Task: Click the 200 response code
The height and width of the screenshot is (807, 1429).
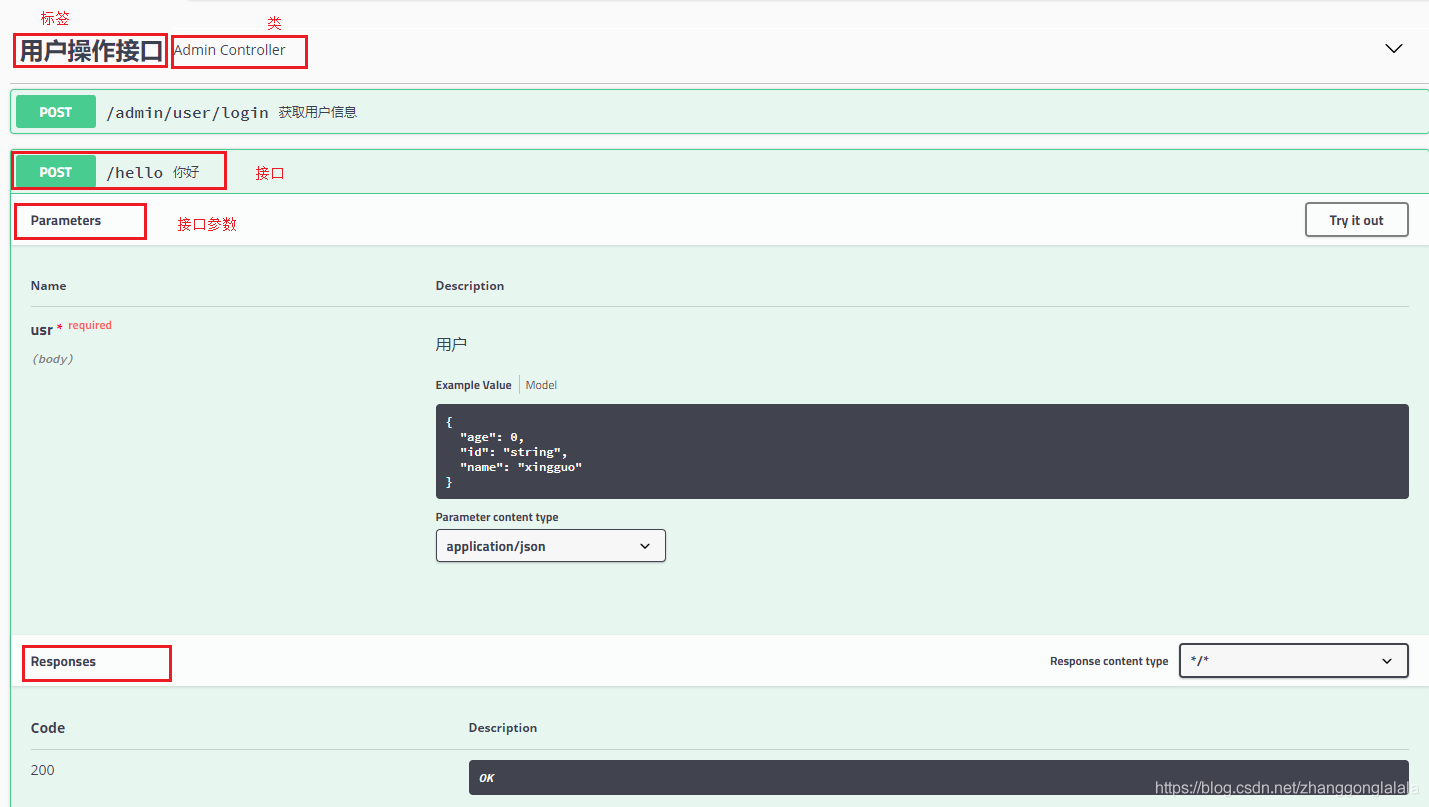Action: point(43,770)
